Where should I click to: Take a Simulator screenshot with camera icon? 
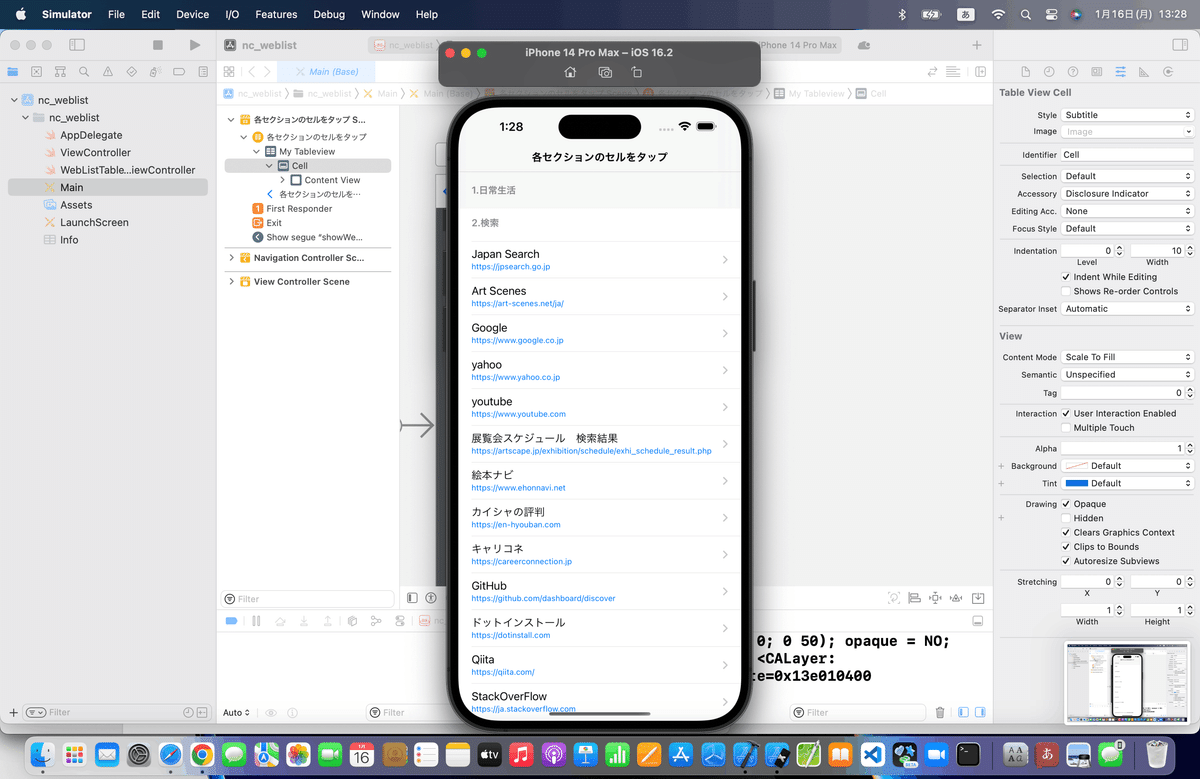(x=605, y=72)
